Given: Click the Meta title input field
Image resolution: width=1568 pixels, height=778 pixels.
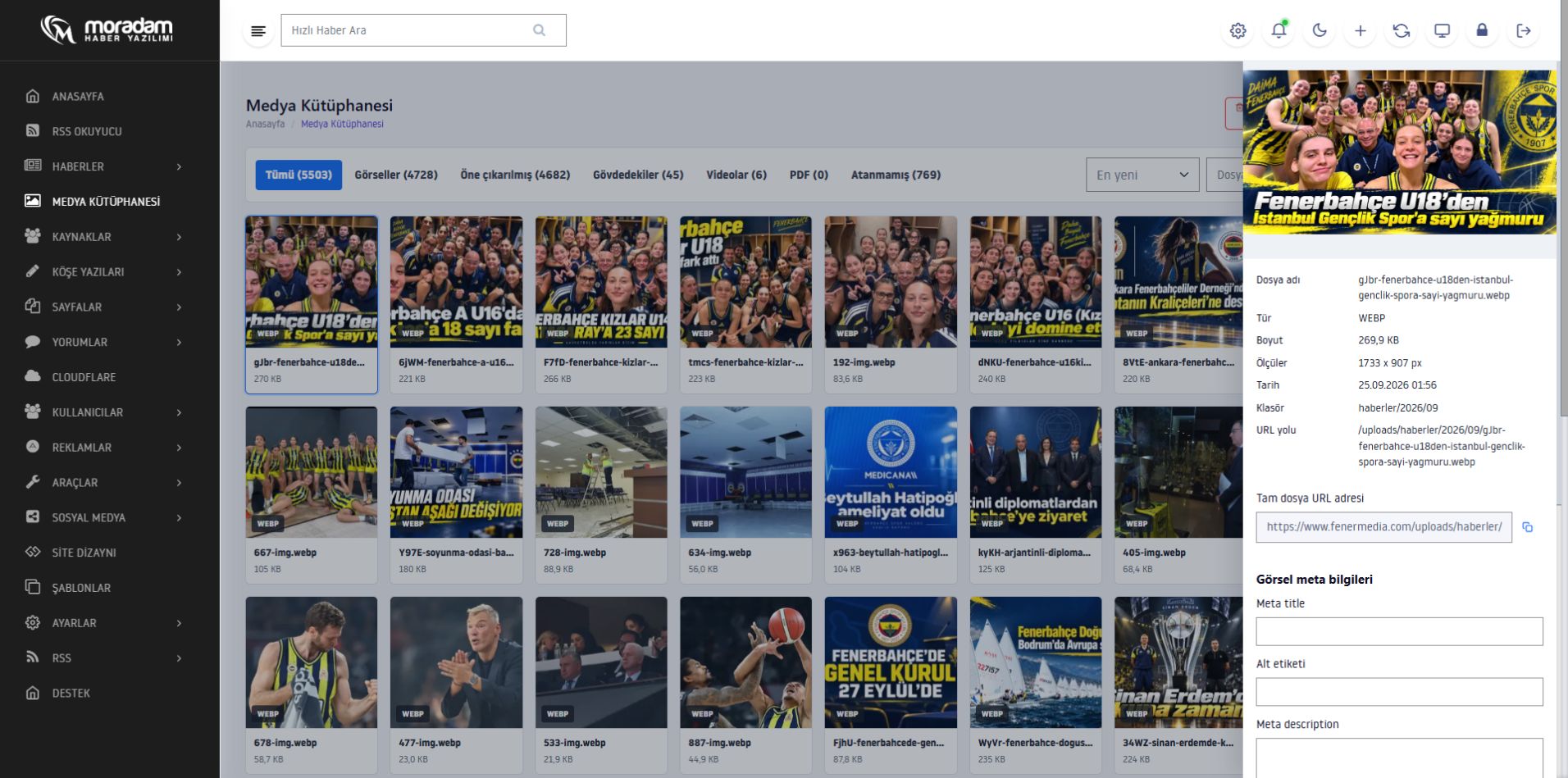Looking at the screenshot, I should point(1399,631).
